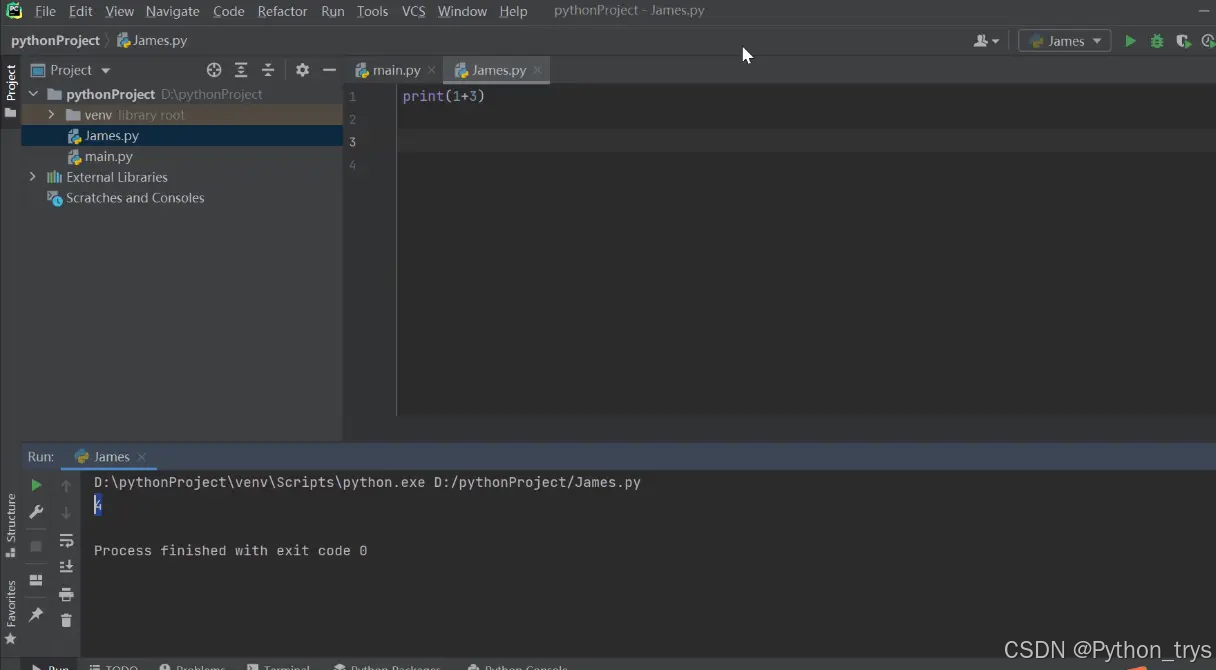Select James.py in the project tree
Viewport: 1216px width, 670px height.
click(182, 136)
